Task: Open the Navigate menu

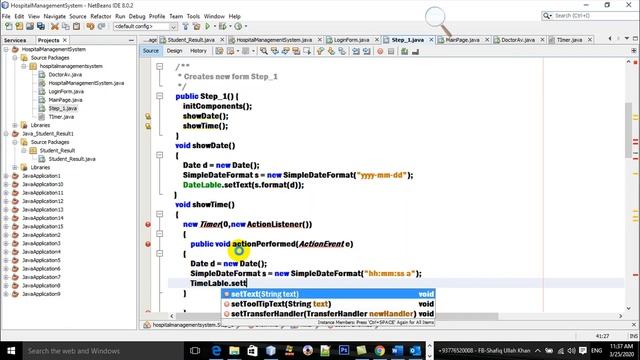Action: coord(55,16)
